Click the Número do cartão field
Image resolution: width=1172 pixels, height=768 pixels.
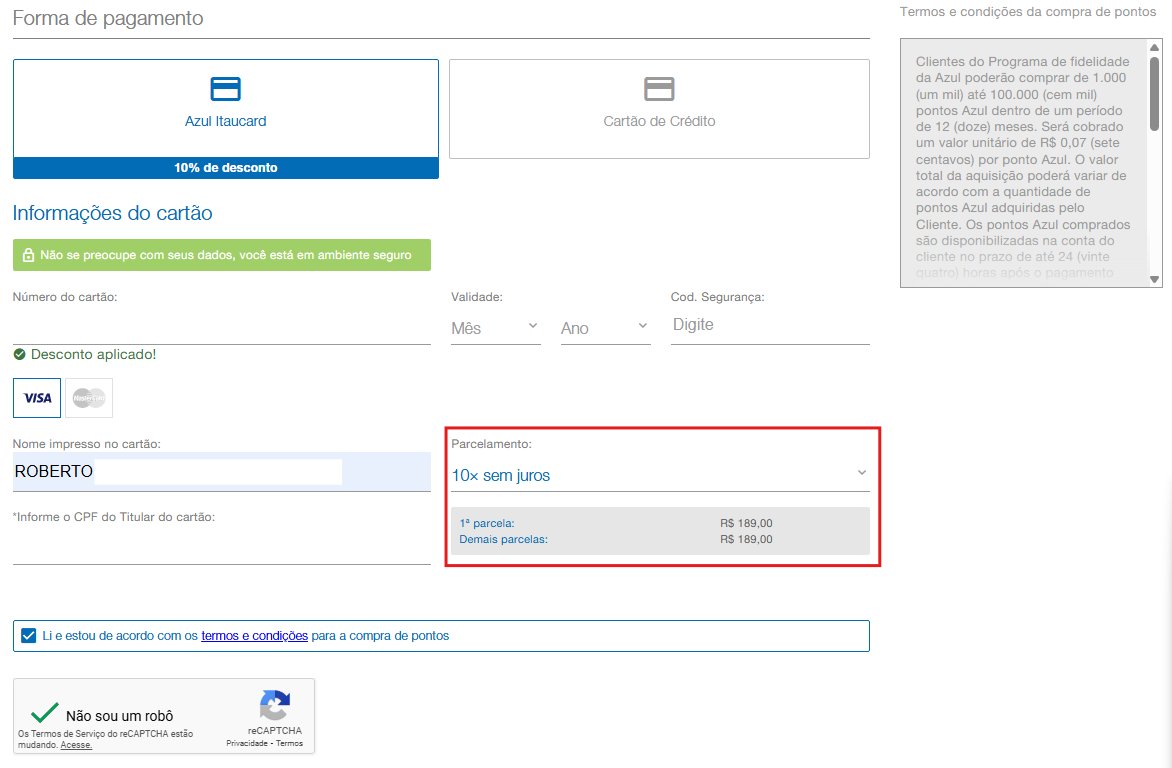coord(221,327)
